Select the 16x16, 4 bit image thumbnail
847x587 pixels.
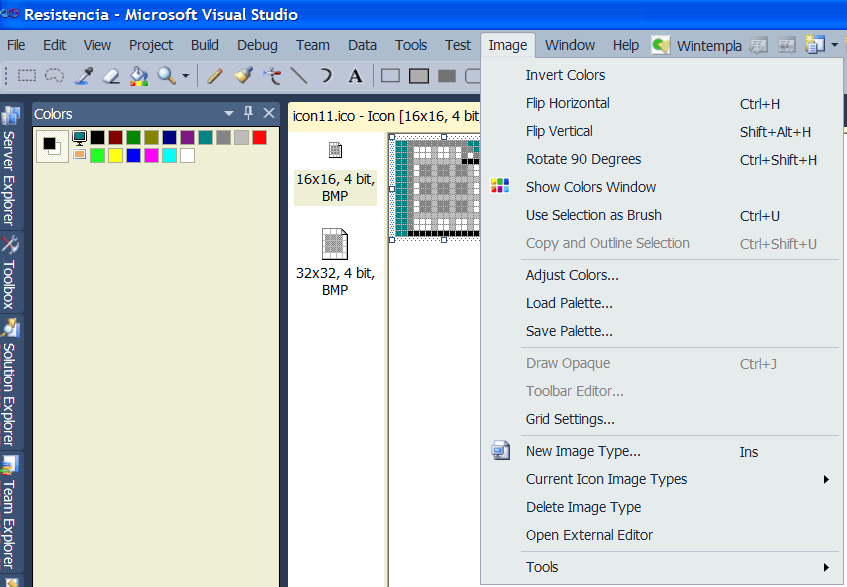[335, 172]
